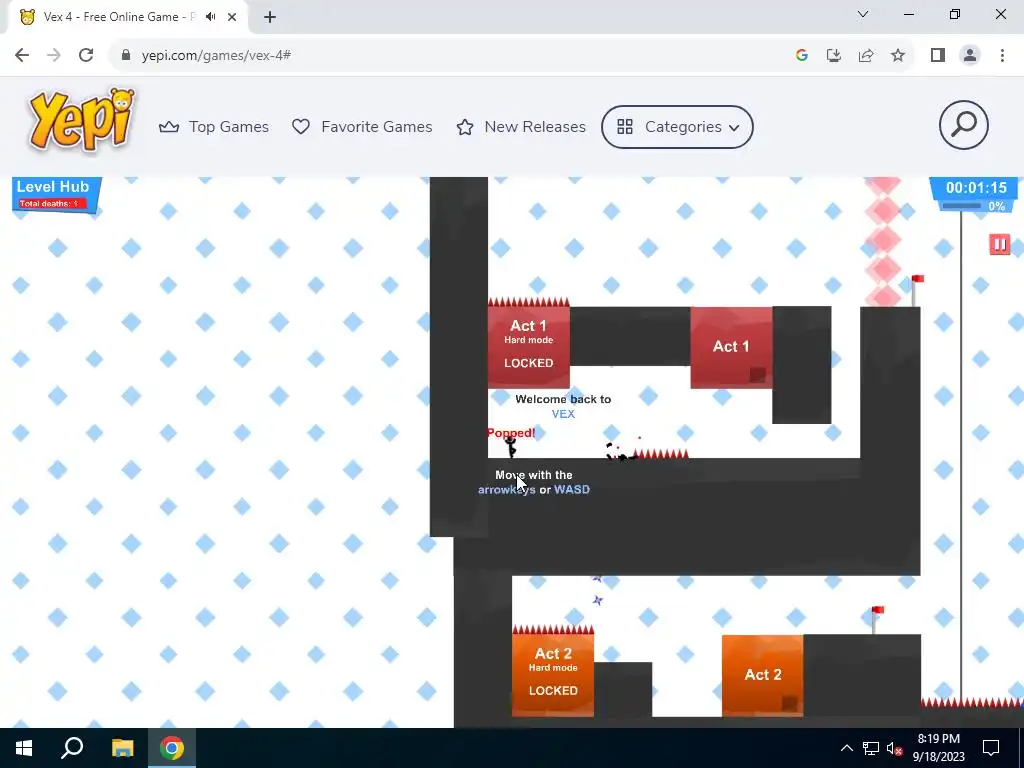Click the WASD hint text
1024x768 pixels.
click(571, 489)
